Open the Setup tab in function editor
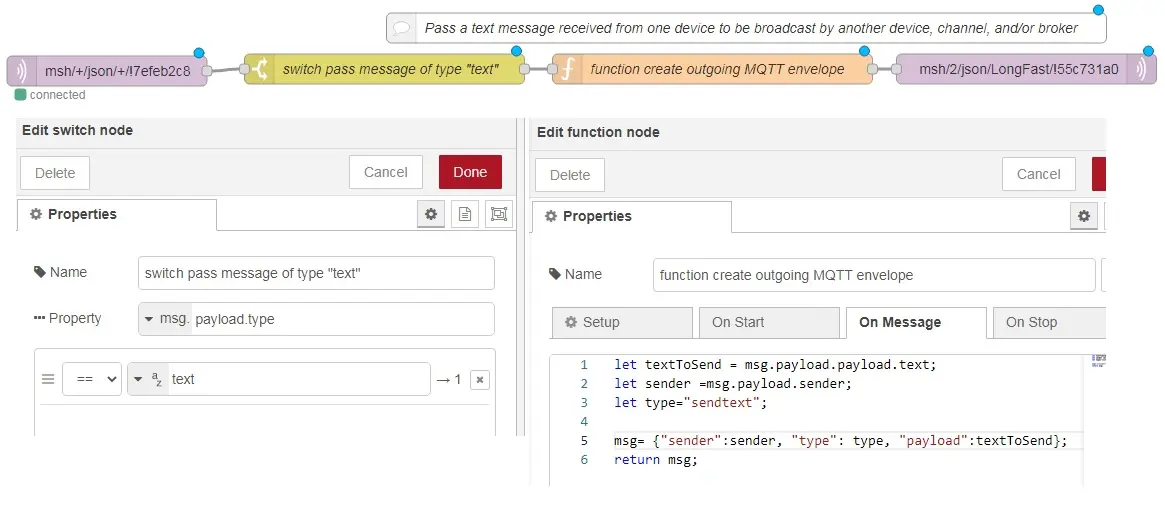Screen dimensions: 1165x522 point(621,322)
